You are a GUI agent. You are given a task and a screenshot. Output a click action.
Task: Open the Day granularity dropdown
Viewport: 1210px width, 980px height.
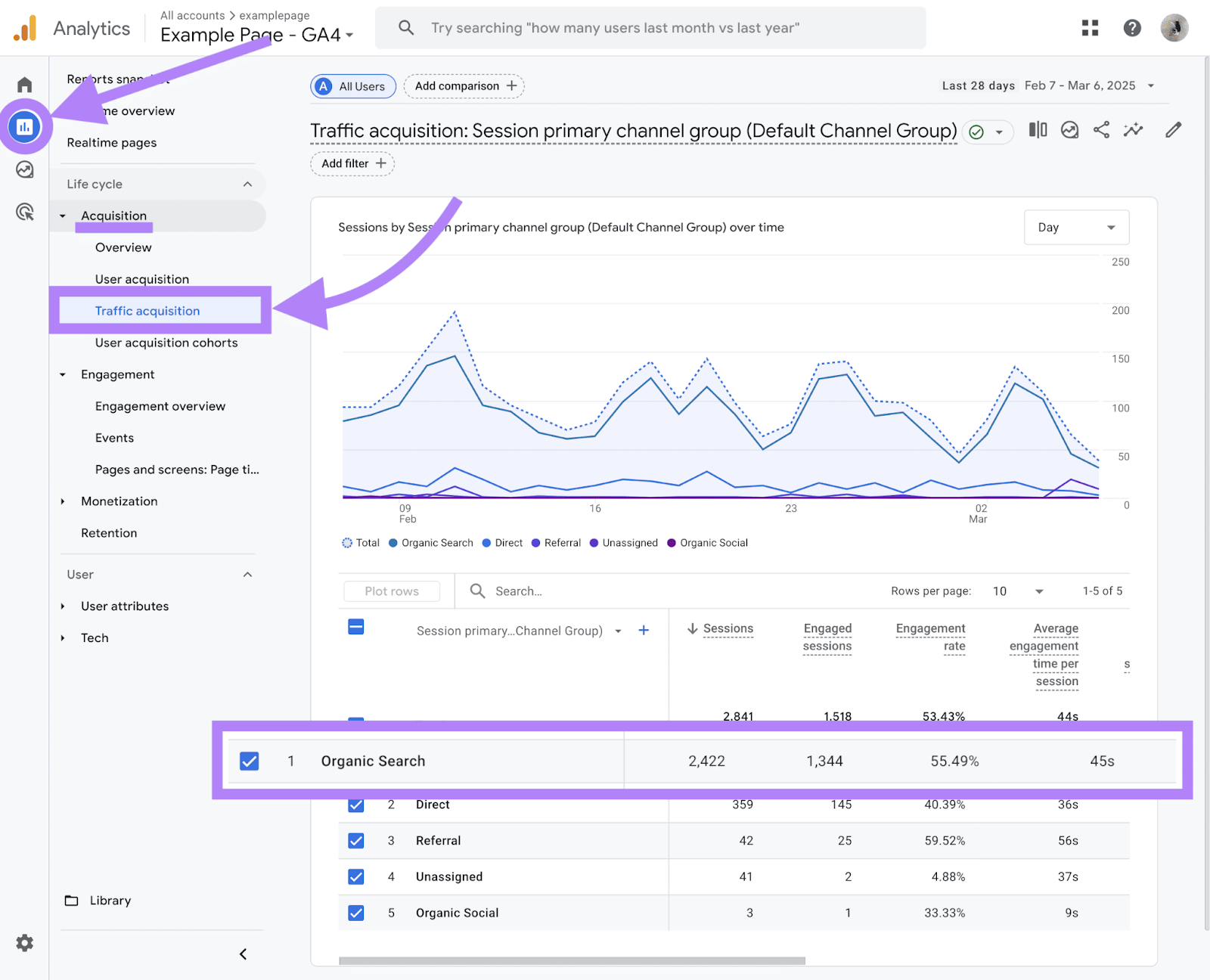pyautogui.click(x=1076, y=228)
